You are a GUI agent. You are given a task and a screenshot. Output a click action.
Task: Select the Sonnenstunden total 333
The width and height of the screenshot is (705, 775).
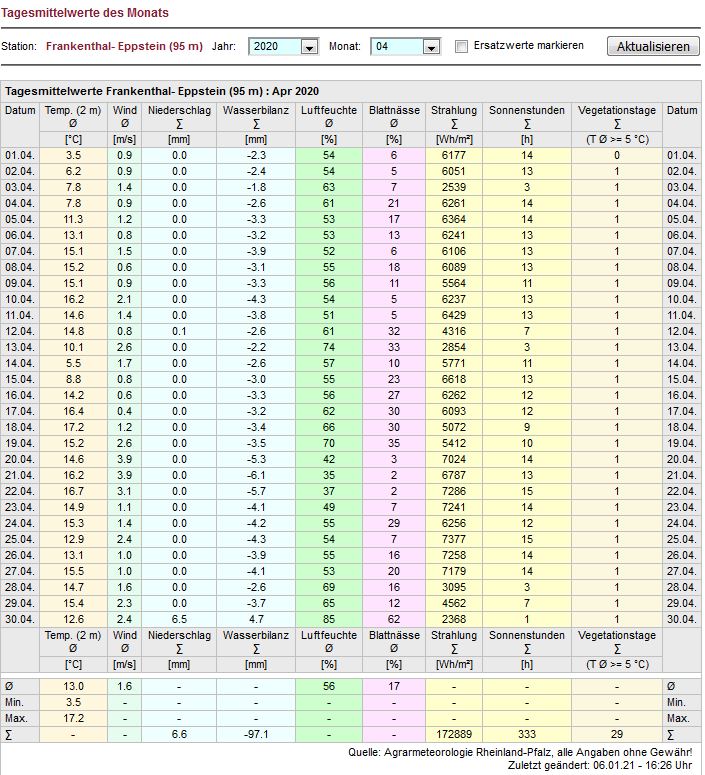point(527,735)
